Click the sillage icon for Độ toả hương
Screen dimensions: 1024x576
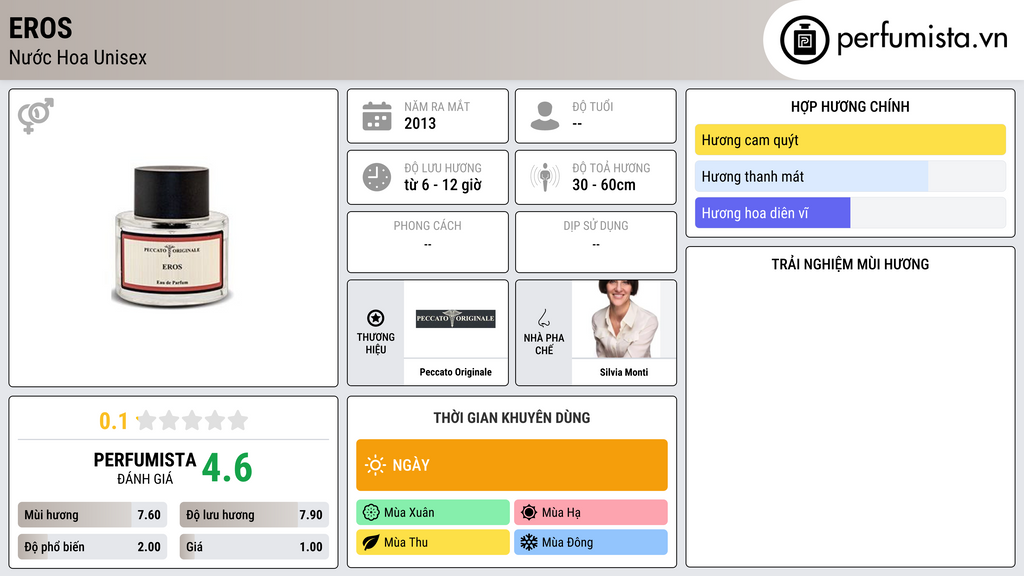545,177
